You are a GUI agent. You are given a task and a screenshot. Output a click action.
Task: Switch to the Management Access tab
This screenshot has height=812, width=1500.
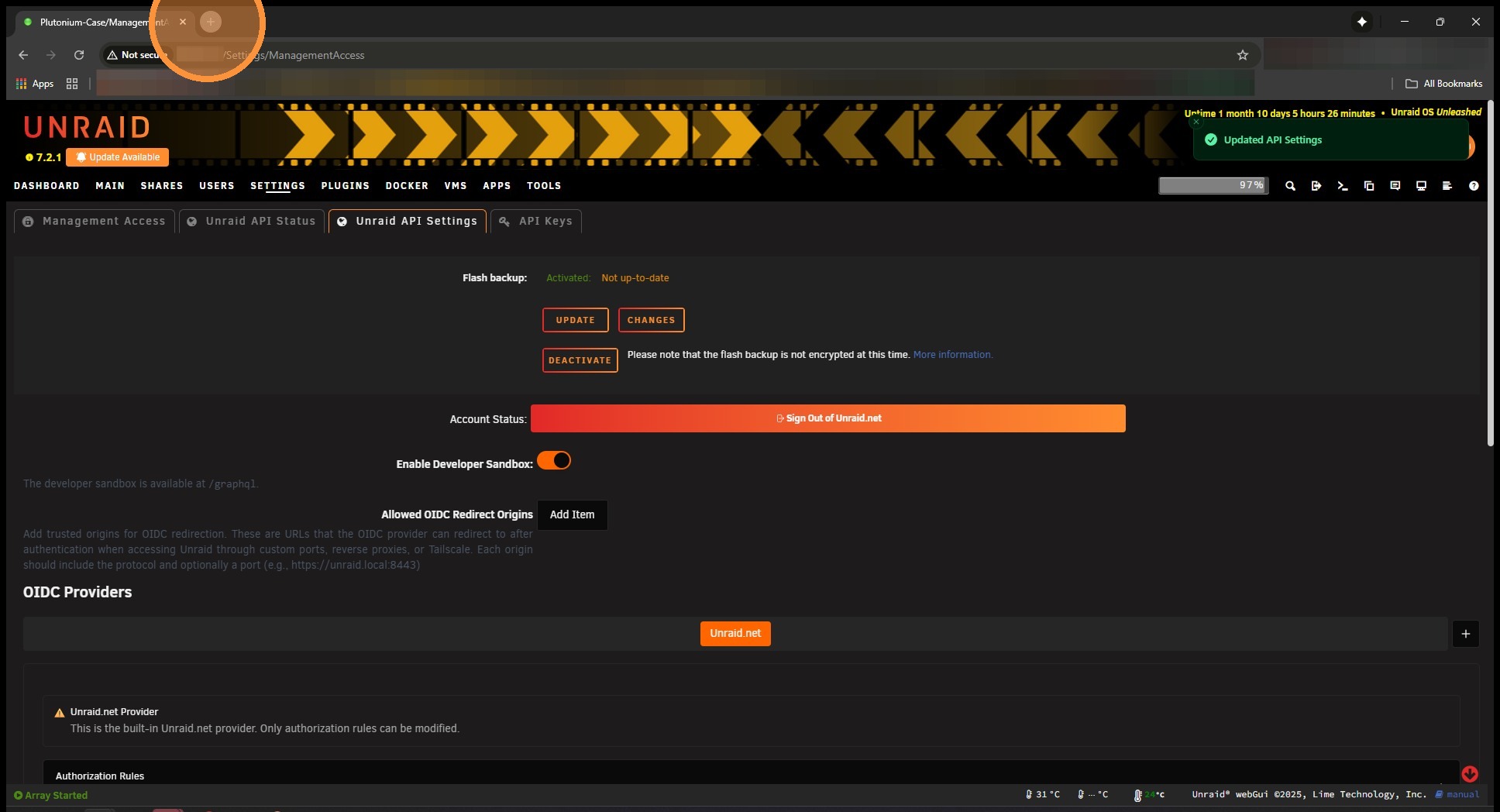95,222
